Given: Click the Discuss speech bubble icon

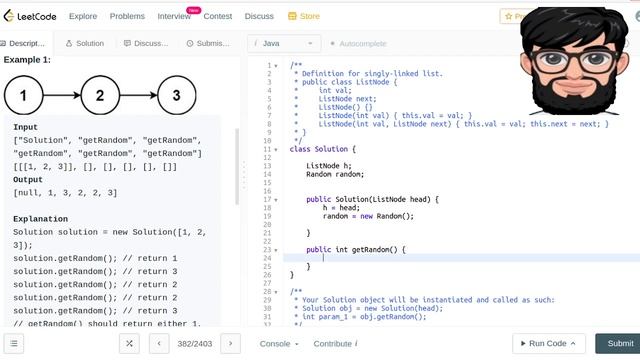Looking at the screenshot, I should pos(127,43).
